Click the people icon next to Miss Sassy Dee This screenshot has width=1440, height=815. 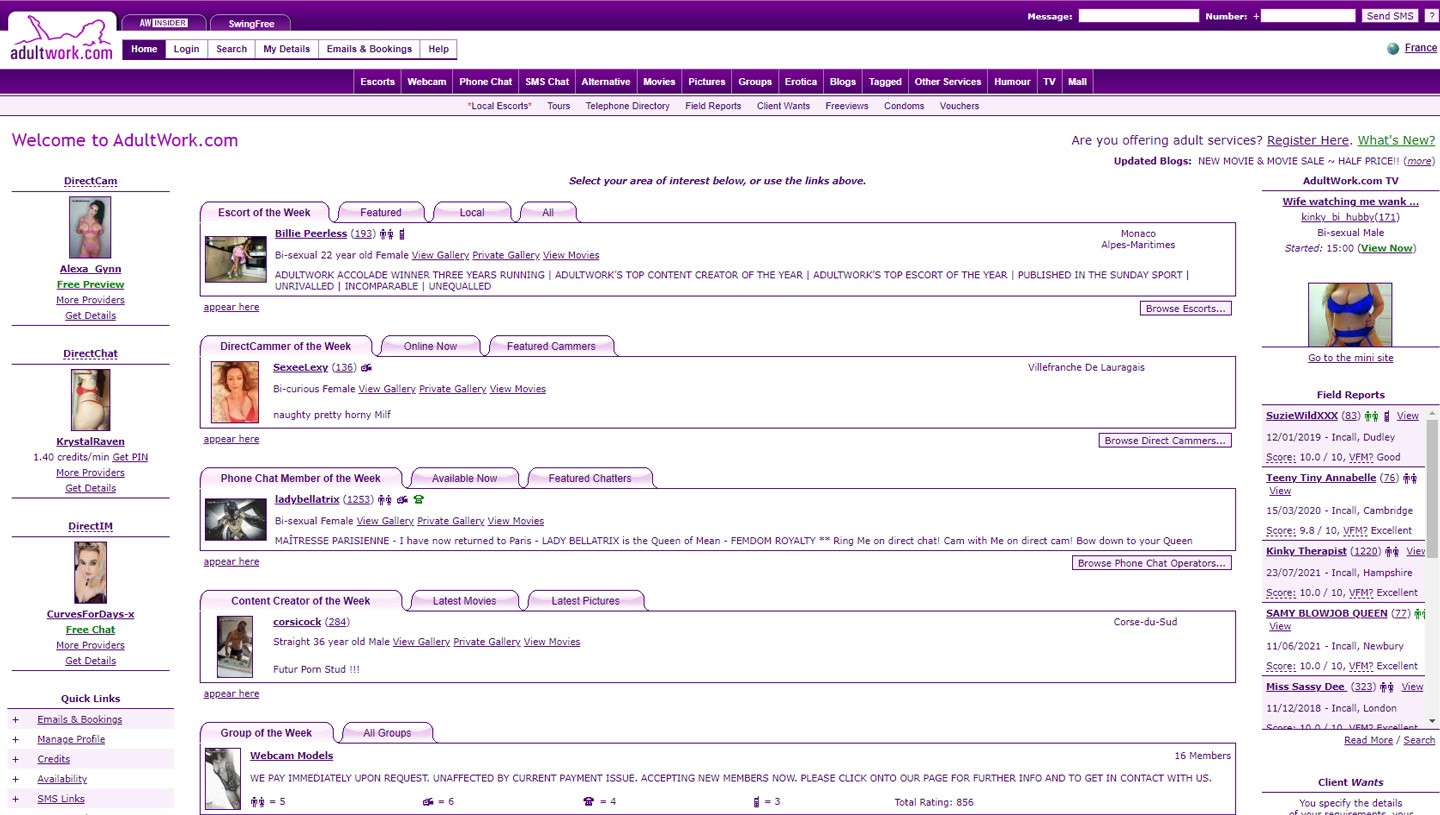(x=1387, y=688)
